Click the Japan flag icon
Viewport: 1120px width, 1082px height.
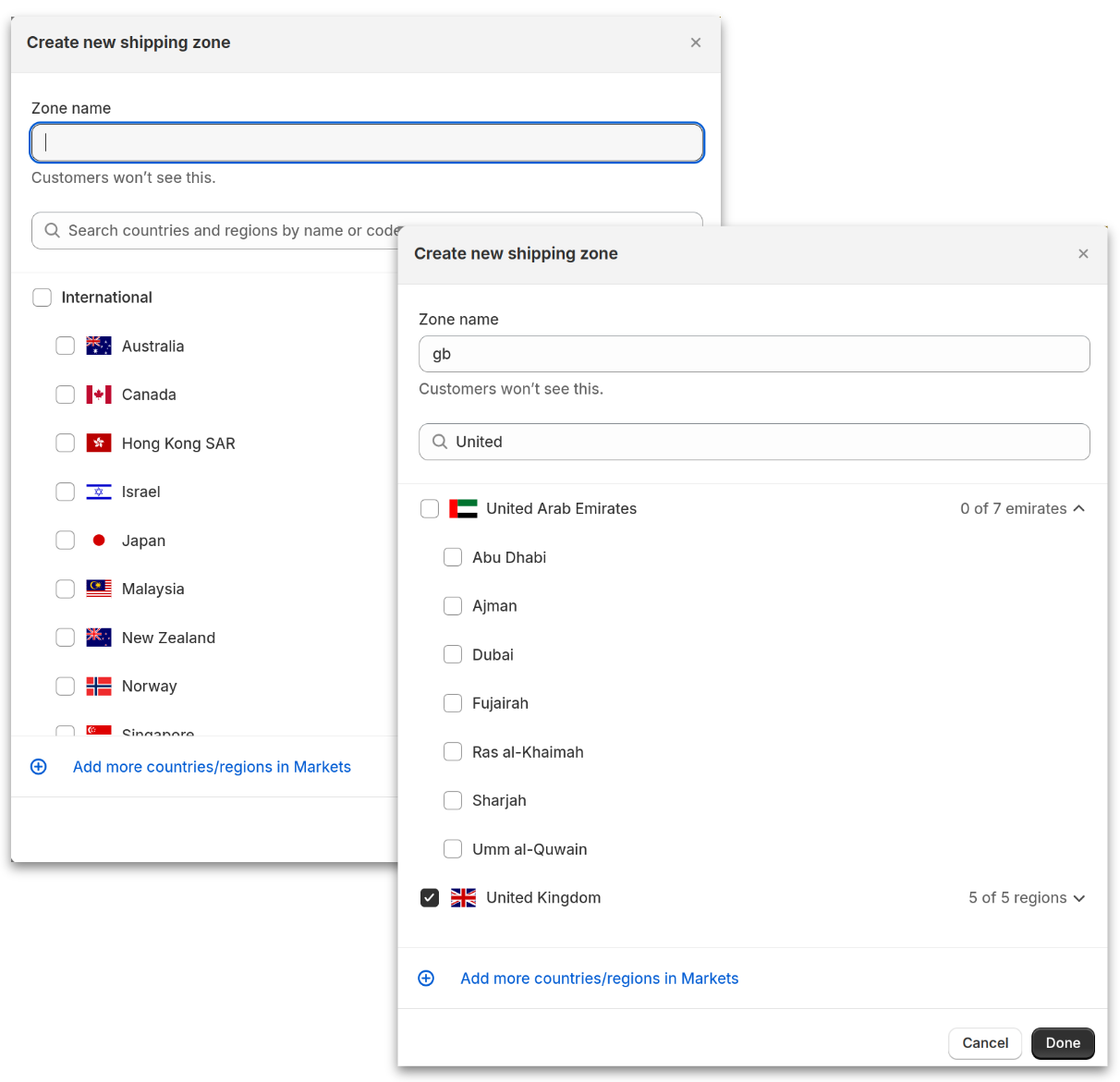click(x=99, y=541)
